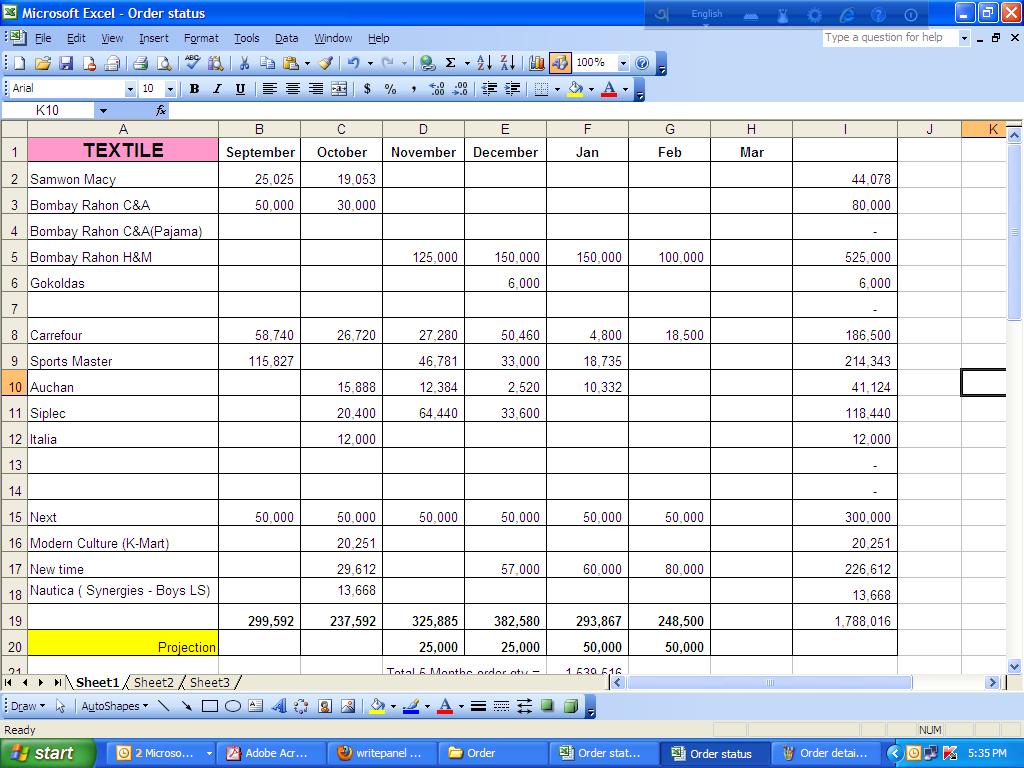Insert clip art from the Drawing toolbar

(325, 706)
